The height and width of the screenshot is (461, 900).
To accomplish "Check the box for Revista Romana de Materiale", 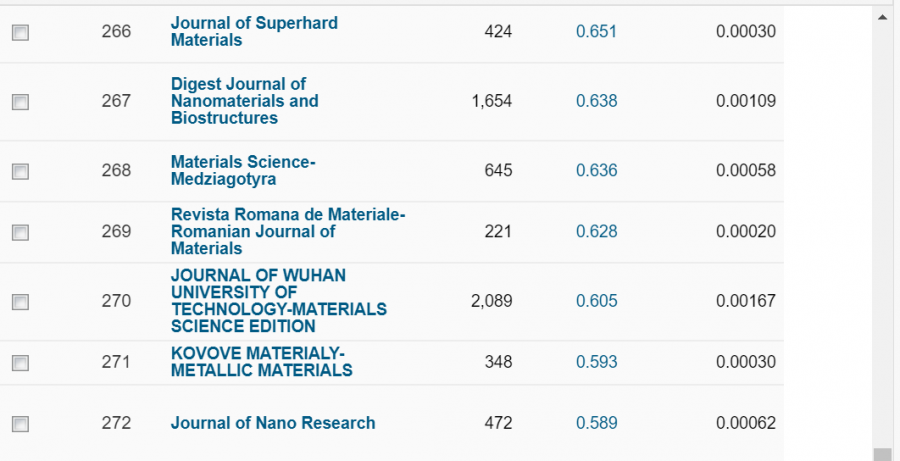I will coord(20,232).
